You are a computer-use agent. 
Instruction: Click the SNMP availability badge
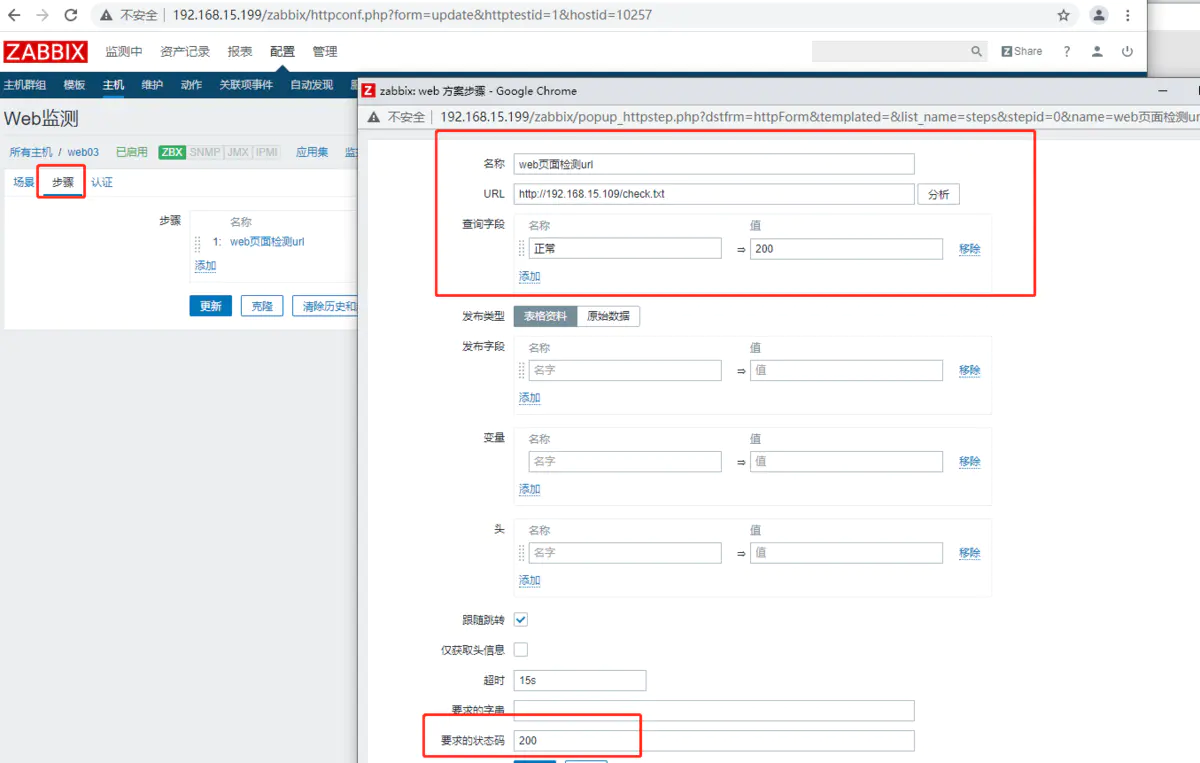point(205,152)
